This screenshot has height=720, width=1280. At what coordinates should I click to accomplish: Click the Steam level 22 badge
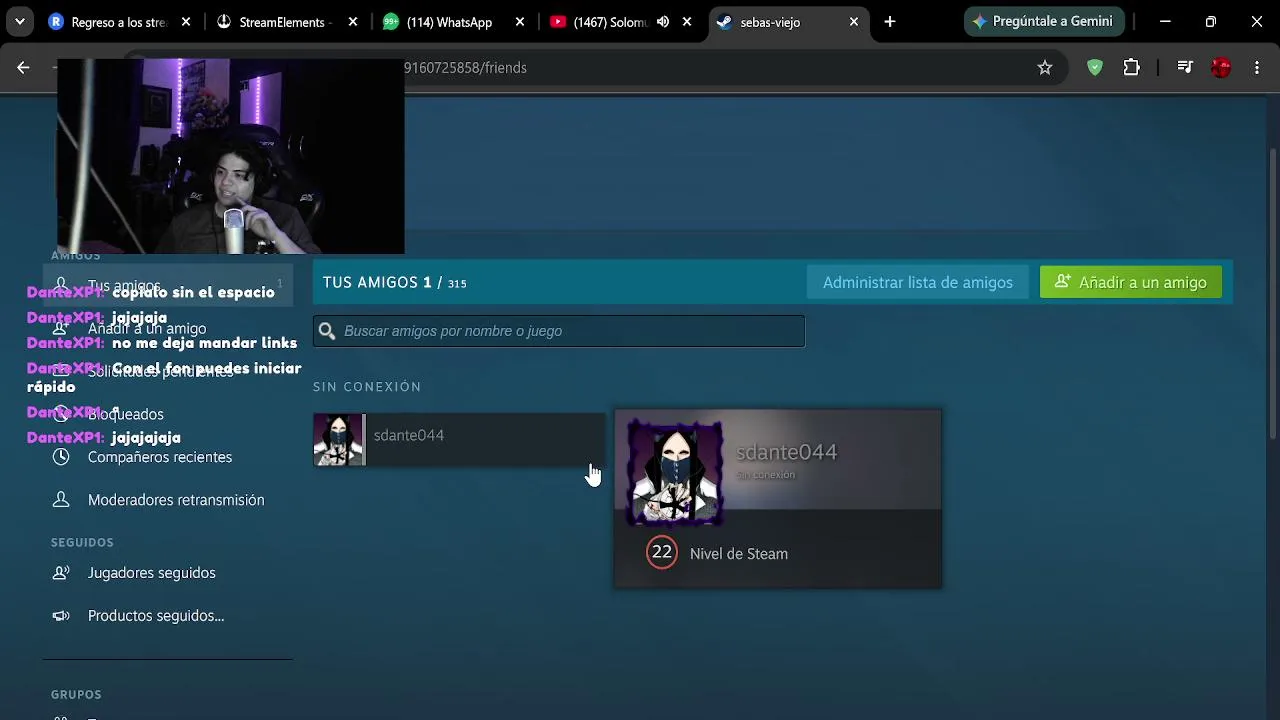point(662,552)
